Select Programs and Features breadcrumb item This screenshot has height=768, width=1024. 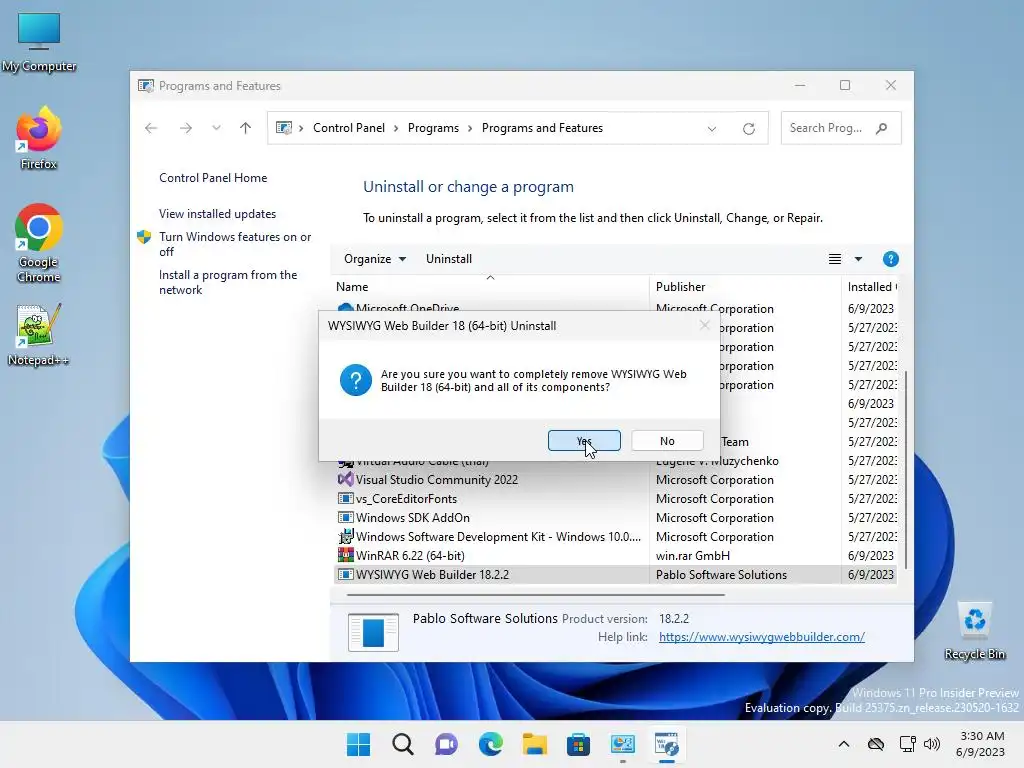click(542, 128)
